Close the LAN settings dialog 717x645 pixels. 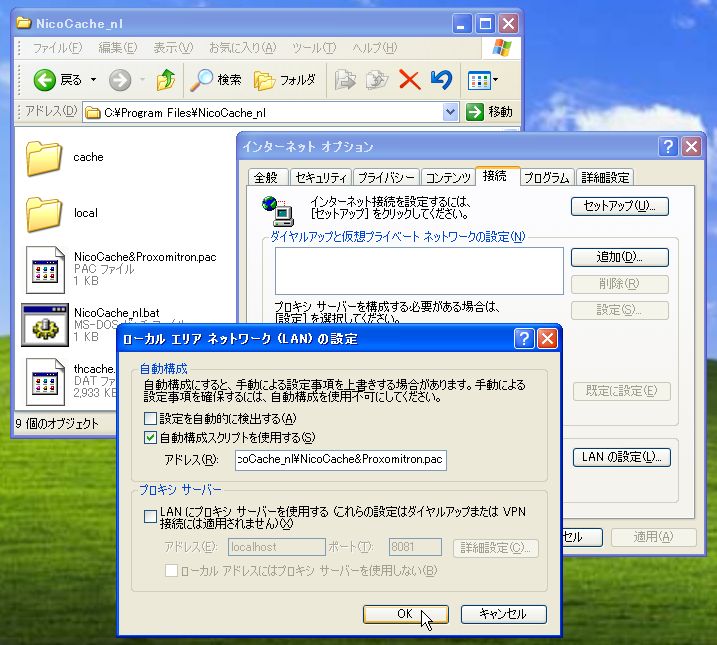pyautogui.click(x=547, y=339)
